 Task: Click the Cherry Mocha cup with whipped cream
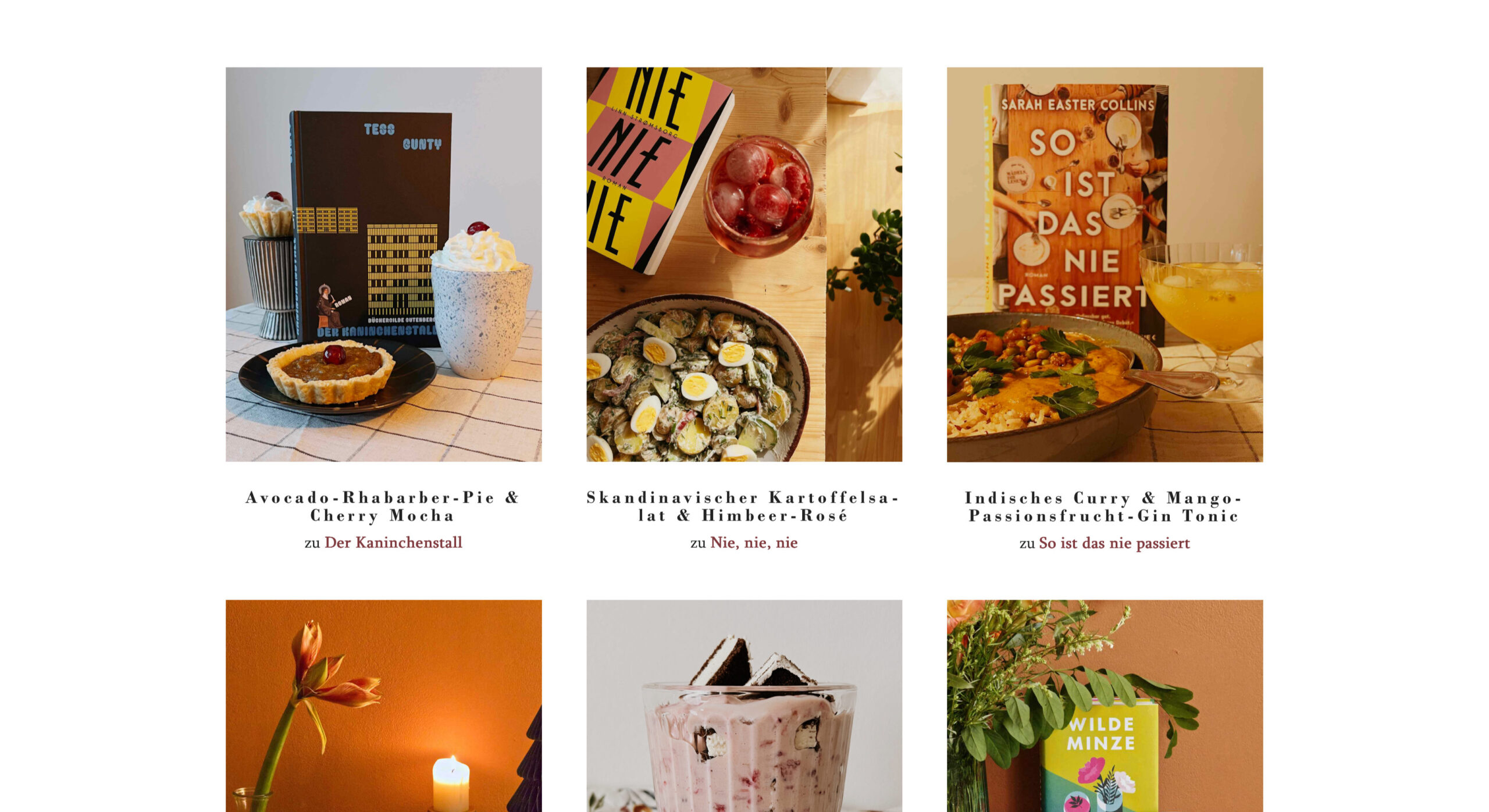pyautogui.click(x=480, y=301)
